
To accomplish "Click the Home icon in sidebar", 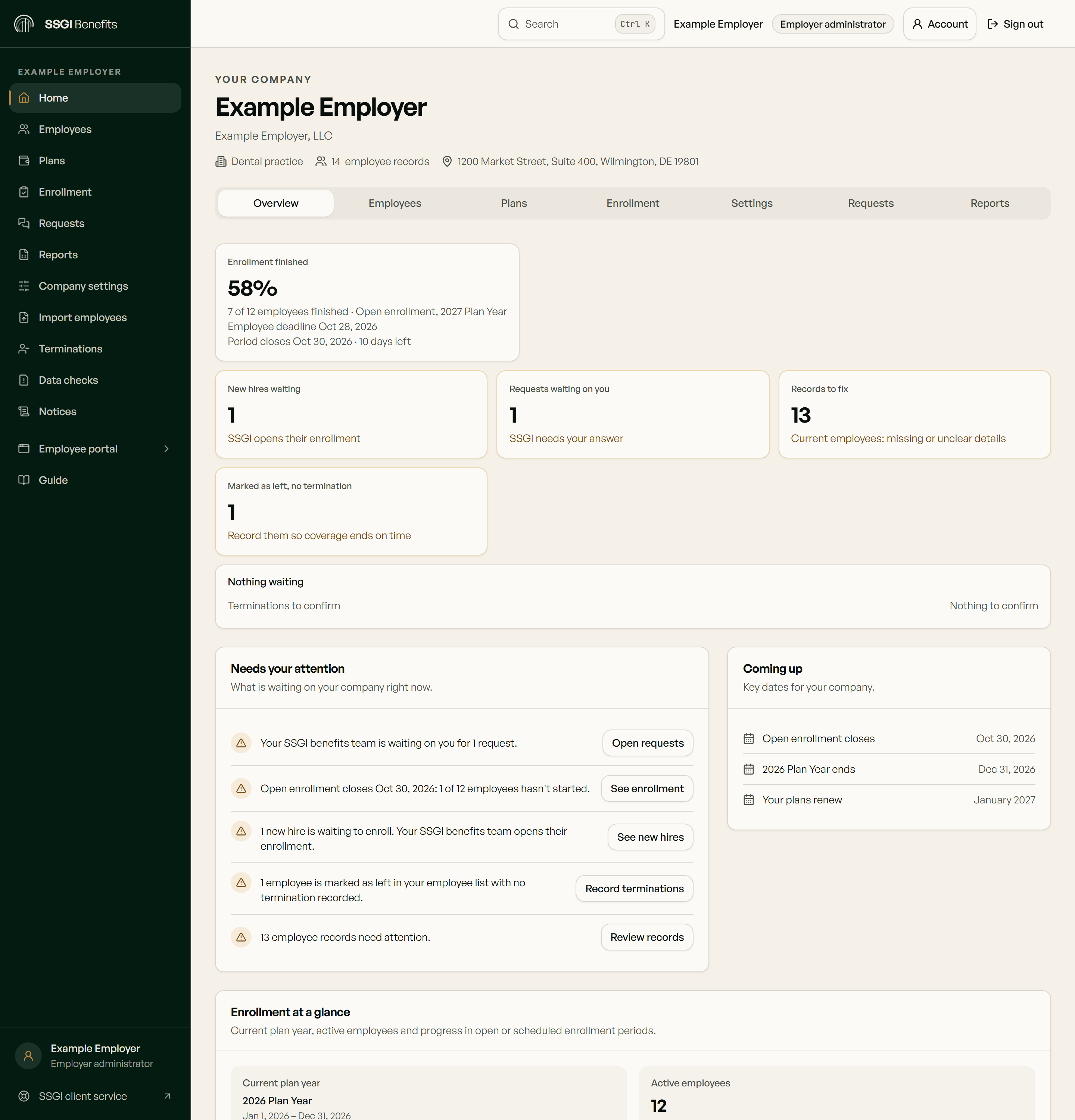I will coord(24,98).
